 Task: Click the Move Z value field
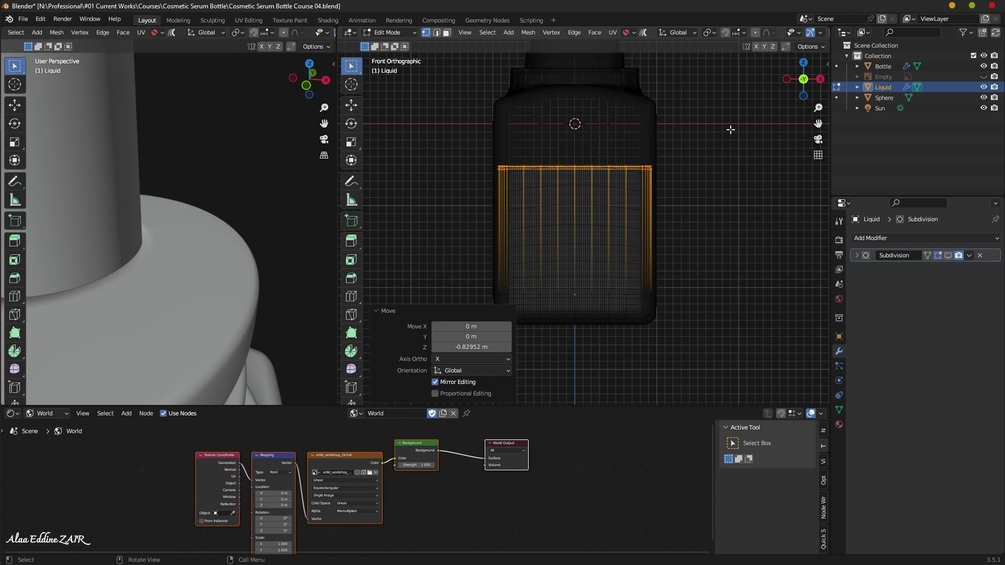pyautogui.click(x=471, y=347)
